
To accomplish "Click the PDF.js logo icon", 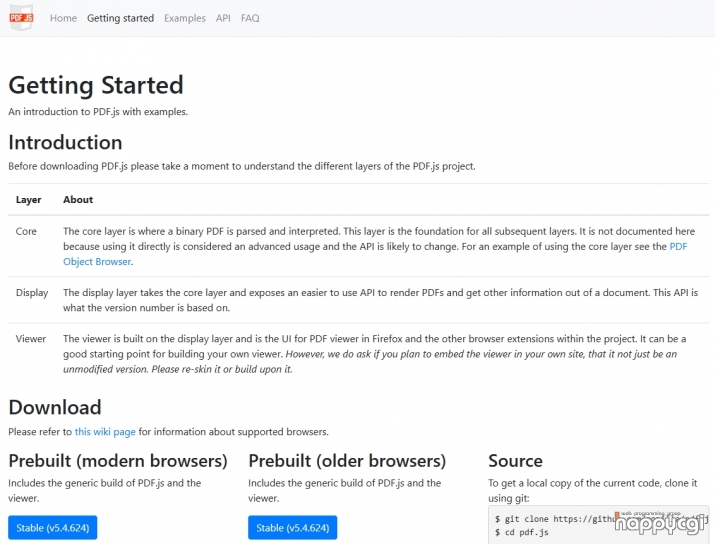I will [21, 18].
